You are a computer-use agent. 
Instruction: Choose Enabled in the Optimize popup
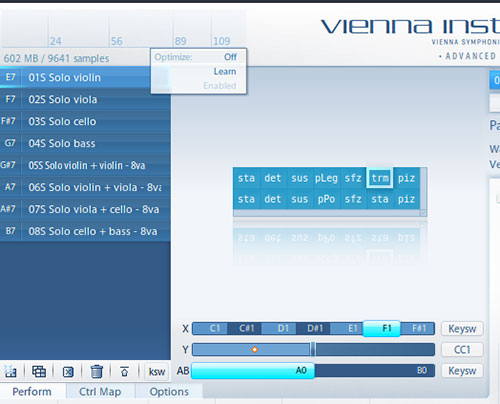(x=220, y=86)
